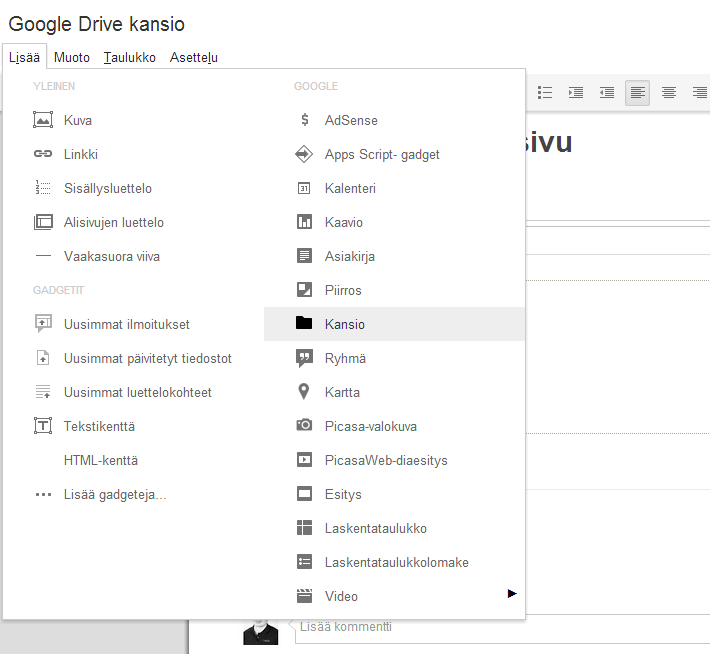
Task: Click the Kalenteri calendar icon
Action: (x=305, y=188)
